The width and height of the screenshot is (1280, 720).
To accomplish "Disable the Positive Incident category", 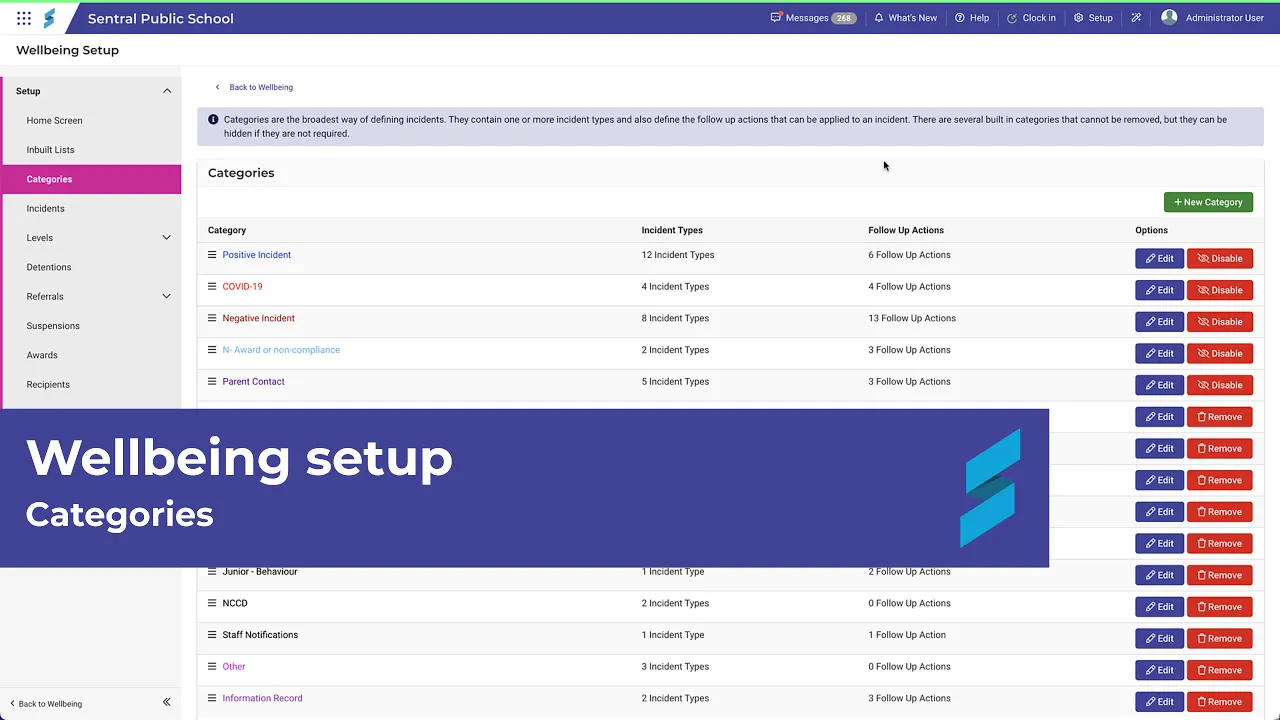I will [1220, 258].
